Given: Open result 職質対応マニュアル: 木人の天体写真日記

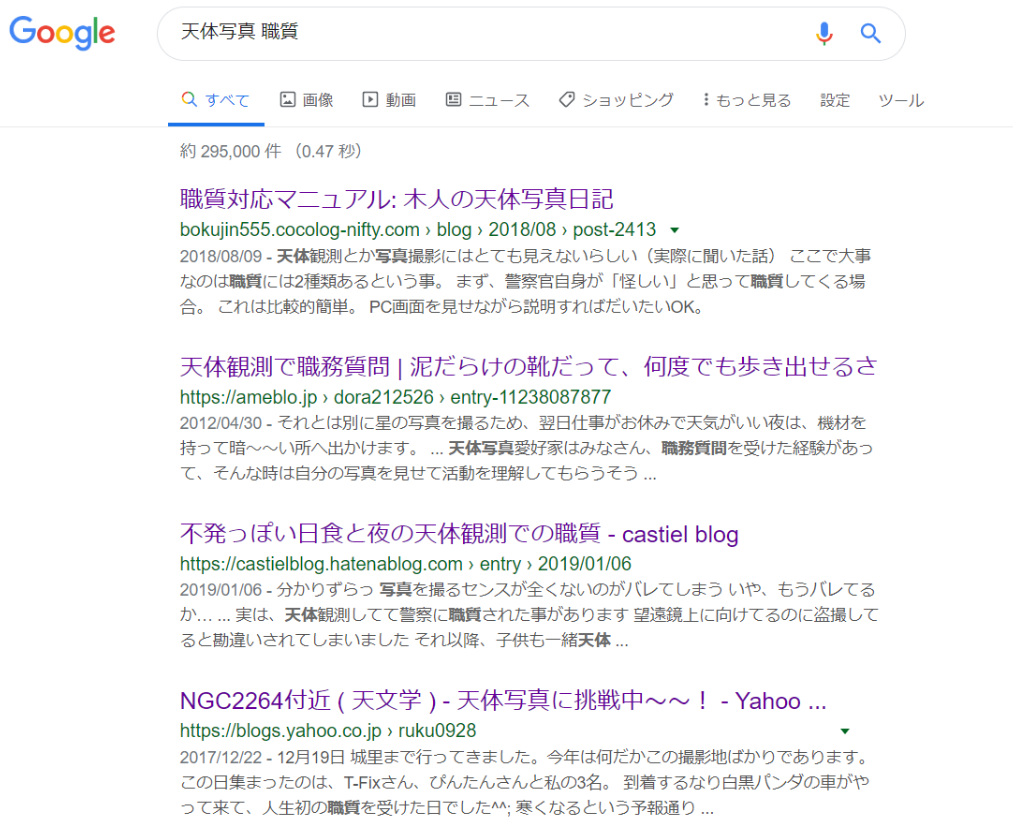Looking at the screenshot, I should [x=396, y=199].
